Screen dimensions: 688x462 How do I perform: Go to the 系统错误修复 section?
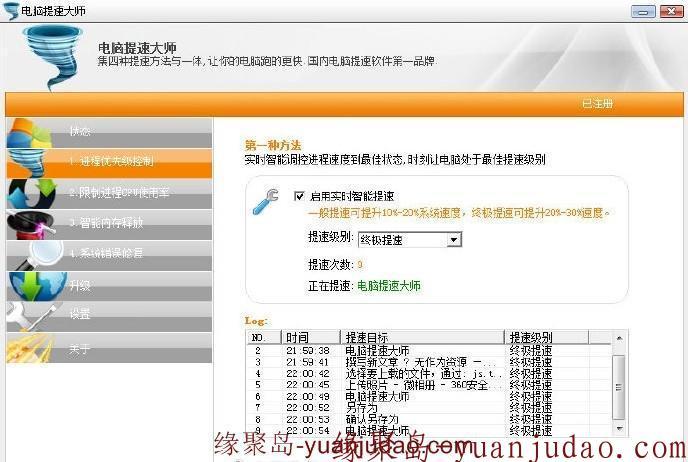112,253
